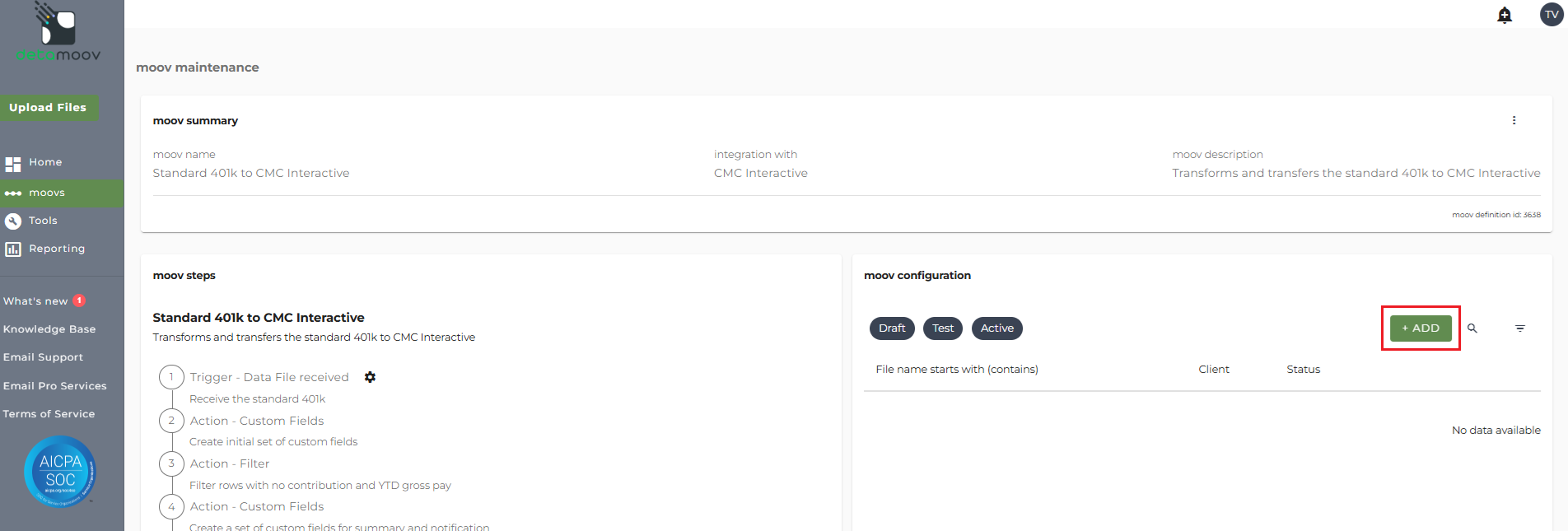Click the moovs dots icon
This screenshot has height=531, width=1568.
click(13, 193)
